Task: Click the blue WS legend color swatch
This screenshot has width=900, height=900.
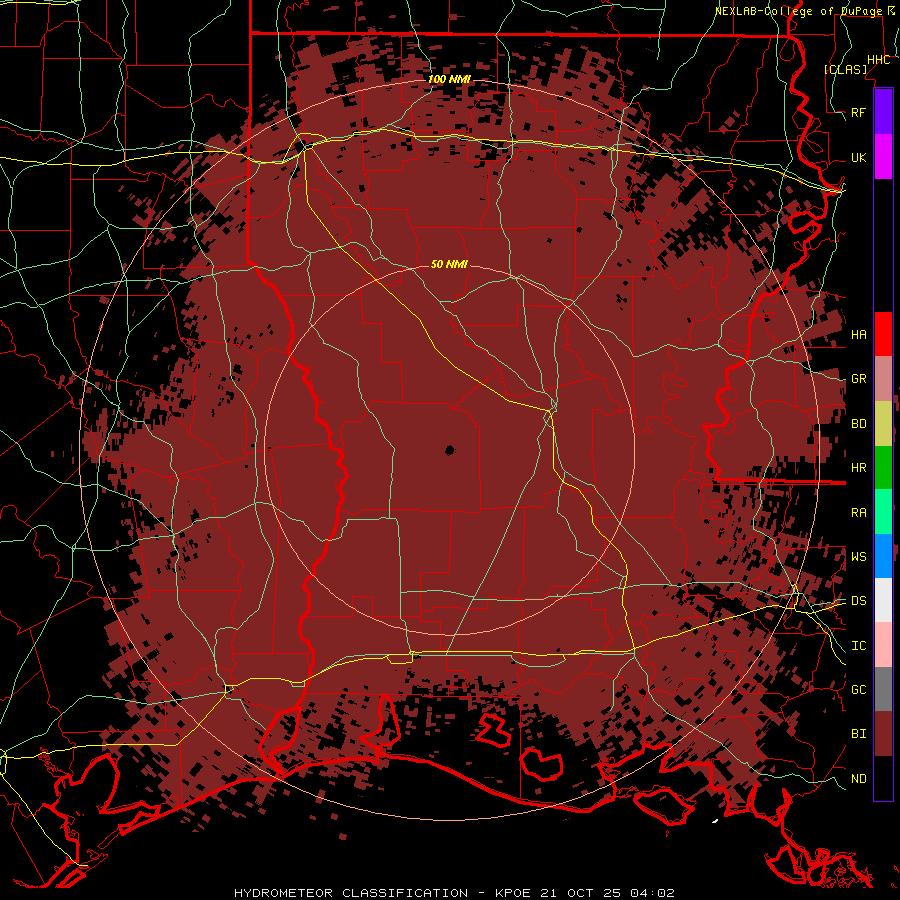Action: click(883, 556)
